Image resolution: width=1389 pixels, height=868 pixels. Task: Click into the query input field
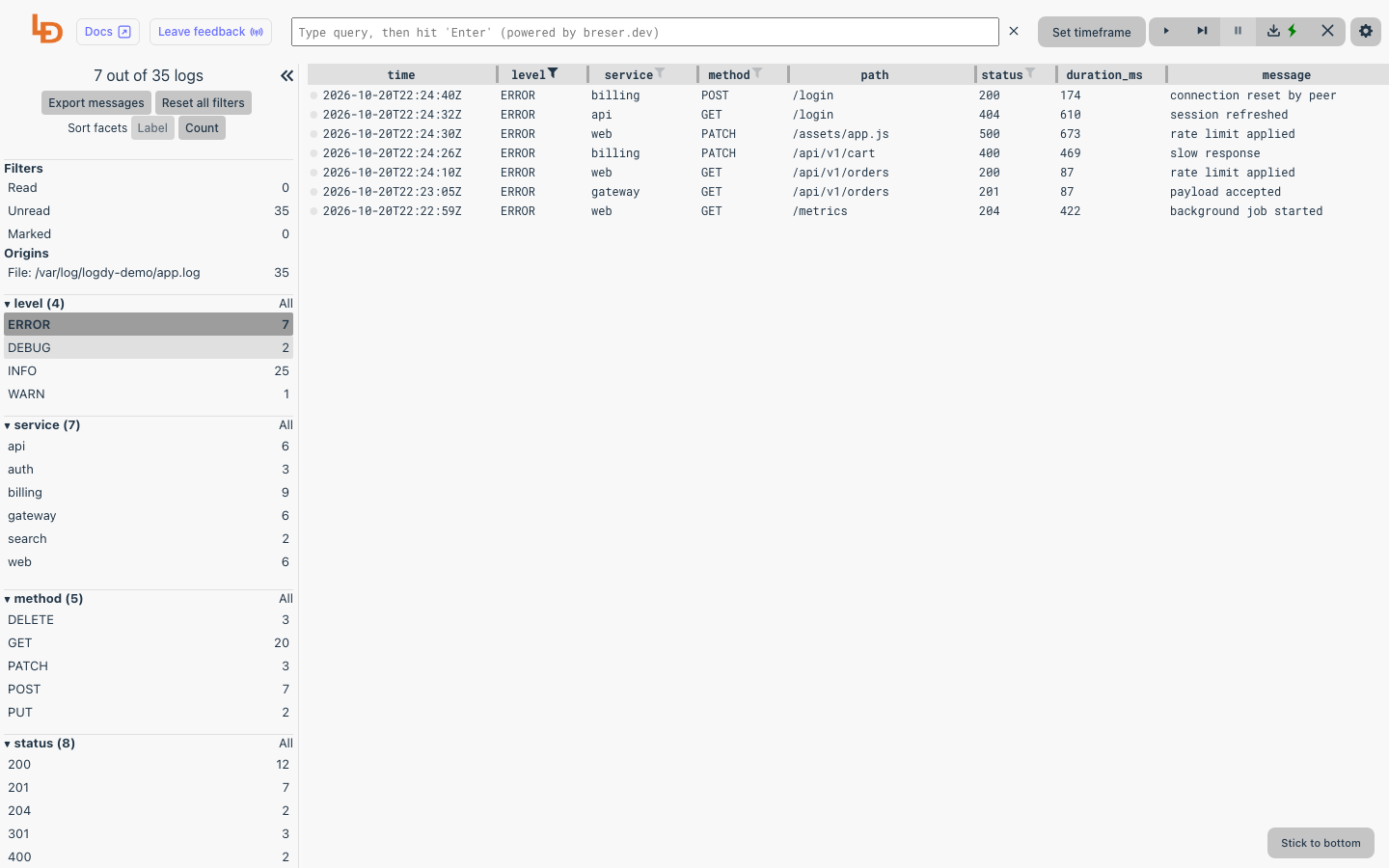[645, 32]
